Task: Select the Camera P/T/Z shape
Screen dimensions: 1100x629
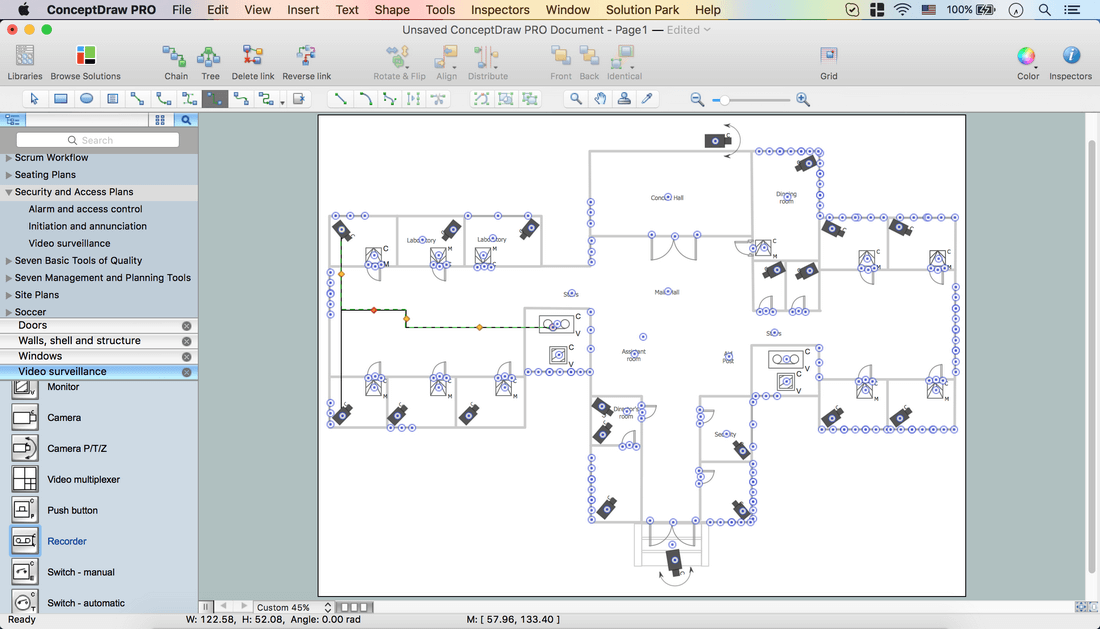Action: [25, 449]
